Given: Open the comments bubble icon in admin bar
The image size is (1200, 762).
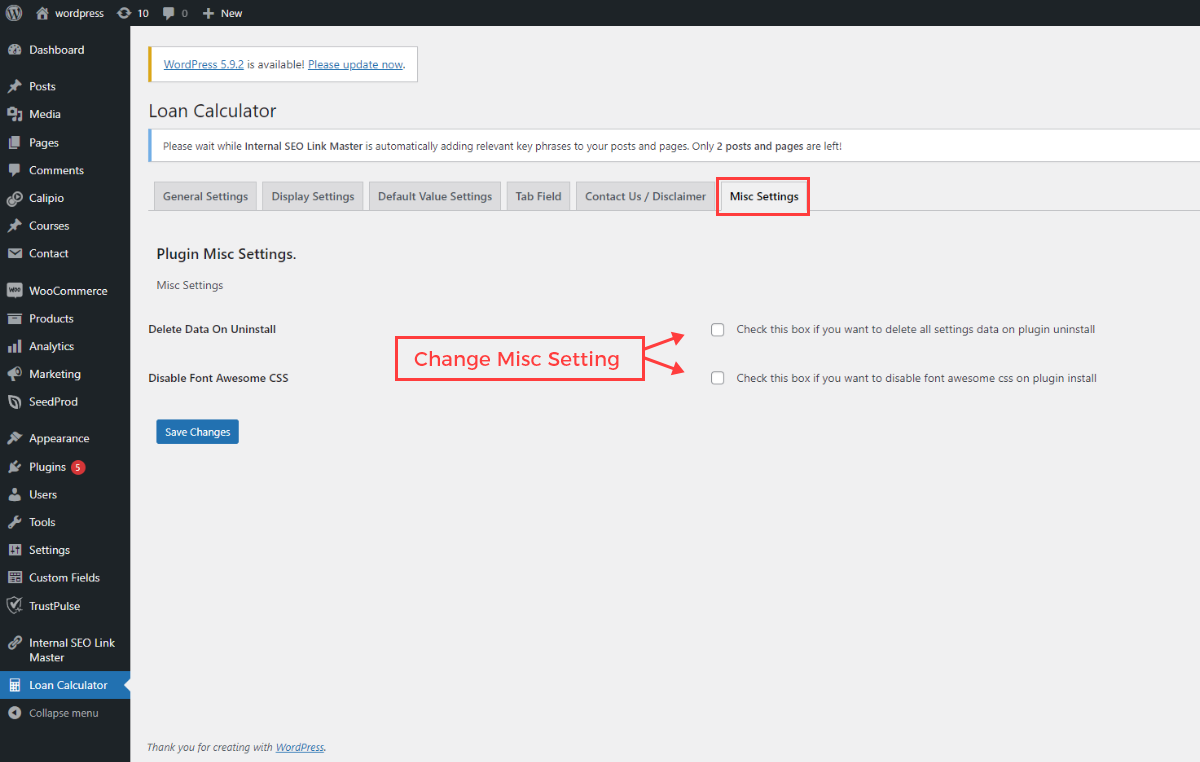Looking at the screenshot, I should [169, 13].
